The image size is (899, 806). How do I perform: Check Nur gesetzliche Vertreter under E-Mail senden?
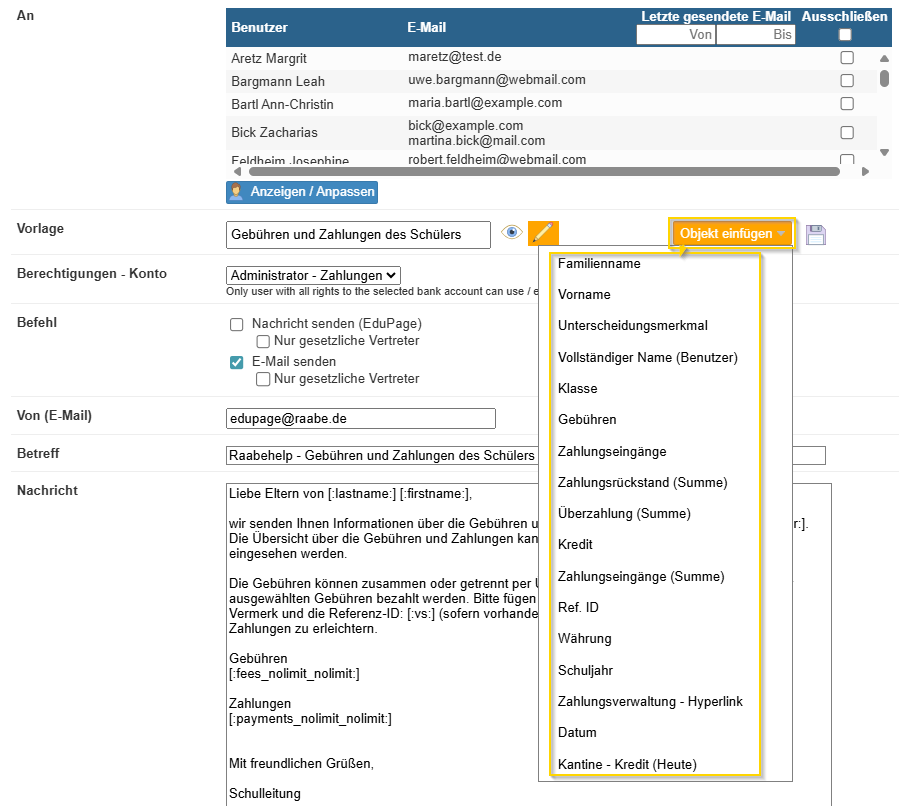(263, 379)
